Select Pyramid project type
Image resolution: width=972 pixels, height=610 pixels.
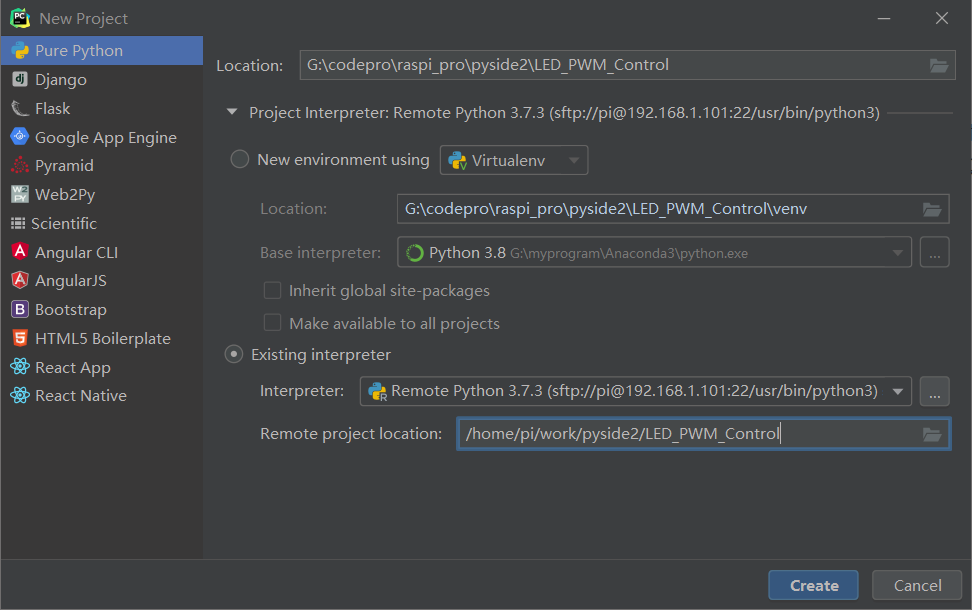[102, 166]
